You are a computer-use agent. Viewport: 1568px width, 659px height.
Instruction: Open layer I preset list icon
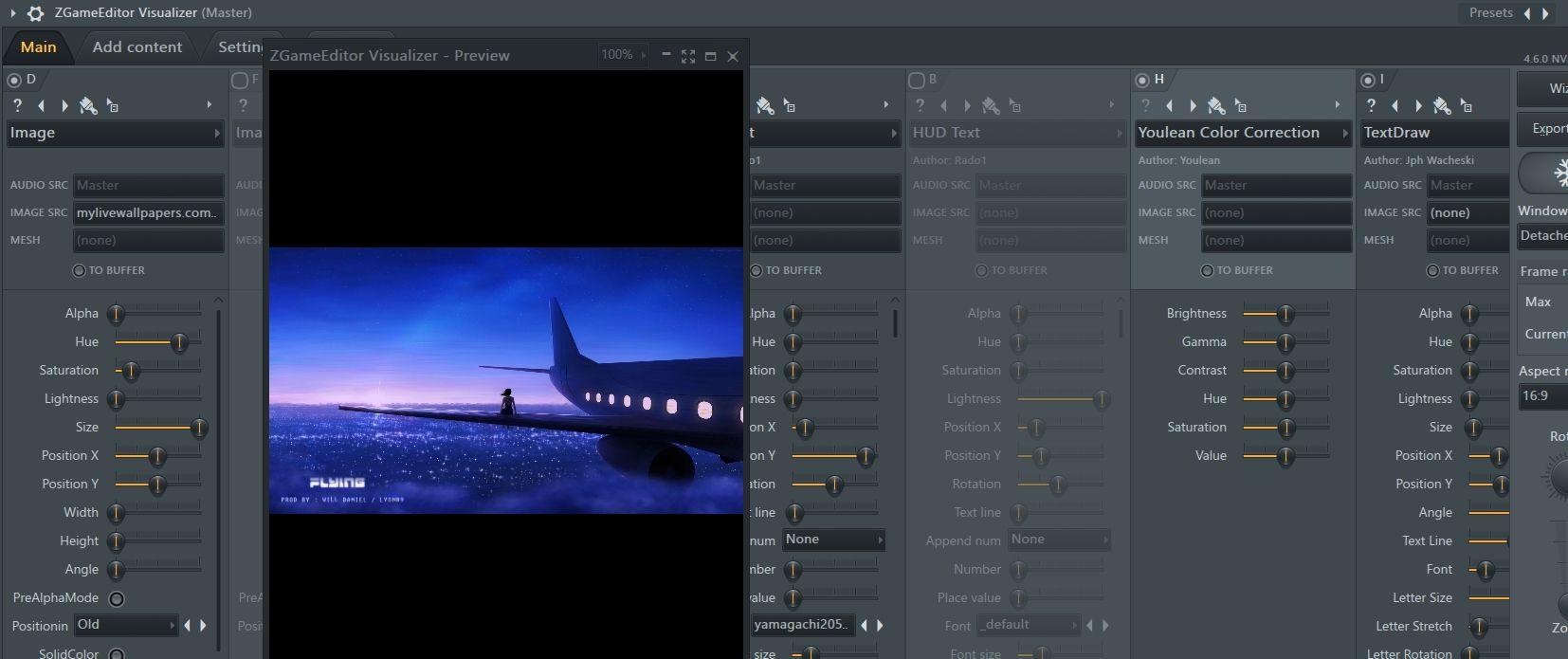click(1467, 105)
